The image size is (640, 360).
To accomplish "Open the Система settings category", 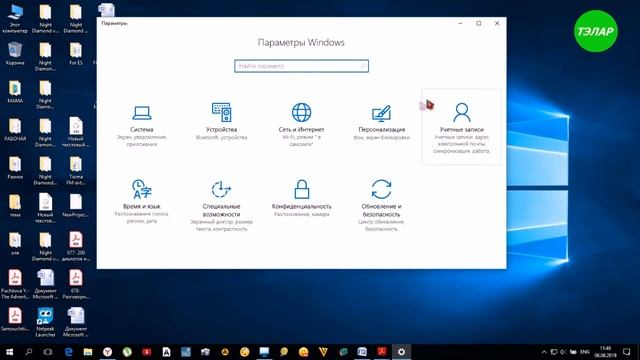I will coord(142,125).
